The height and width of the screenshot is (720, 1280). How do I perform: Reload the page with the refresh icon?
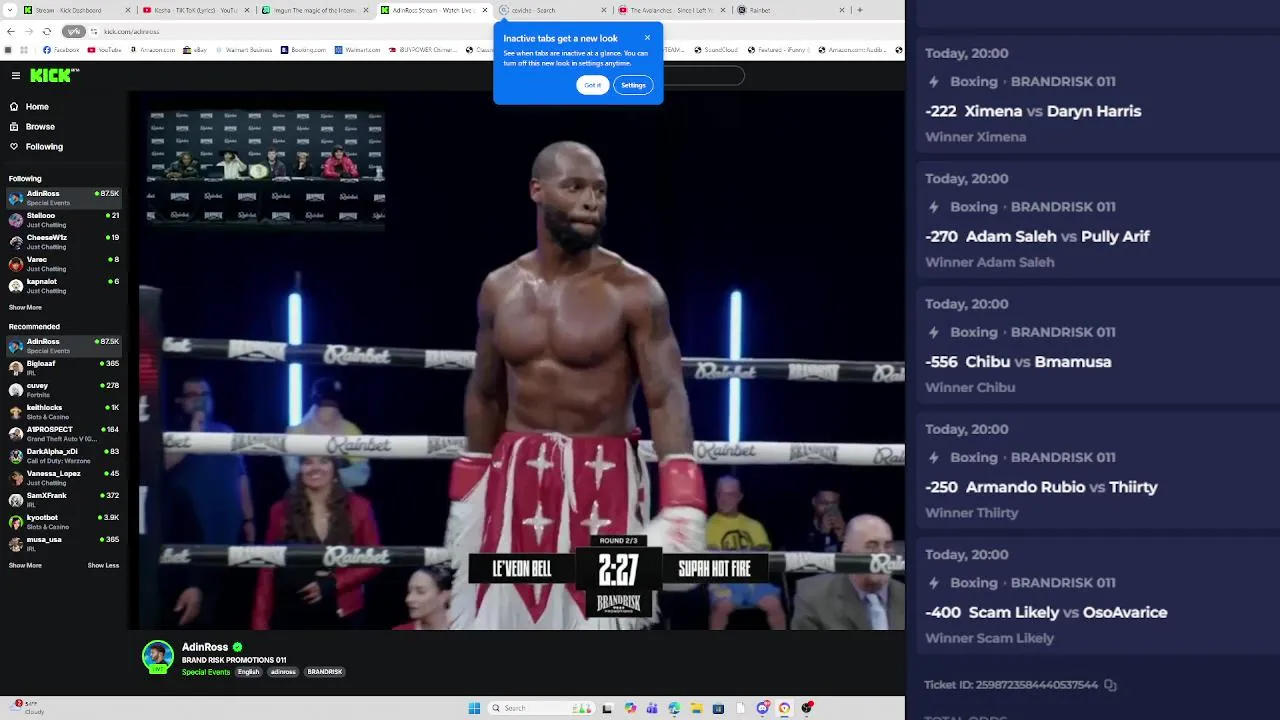click(x=47, y=31)
